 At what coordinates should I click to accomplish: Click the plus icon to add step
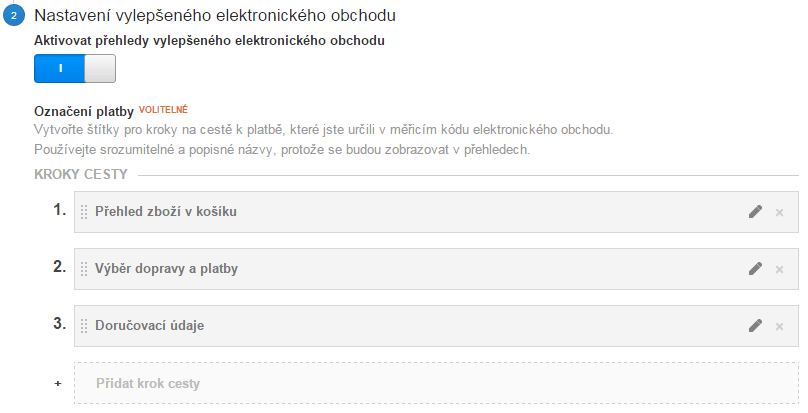click(x=58, y=384)
